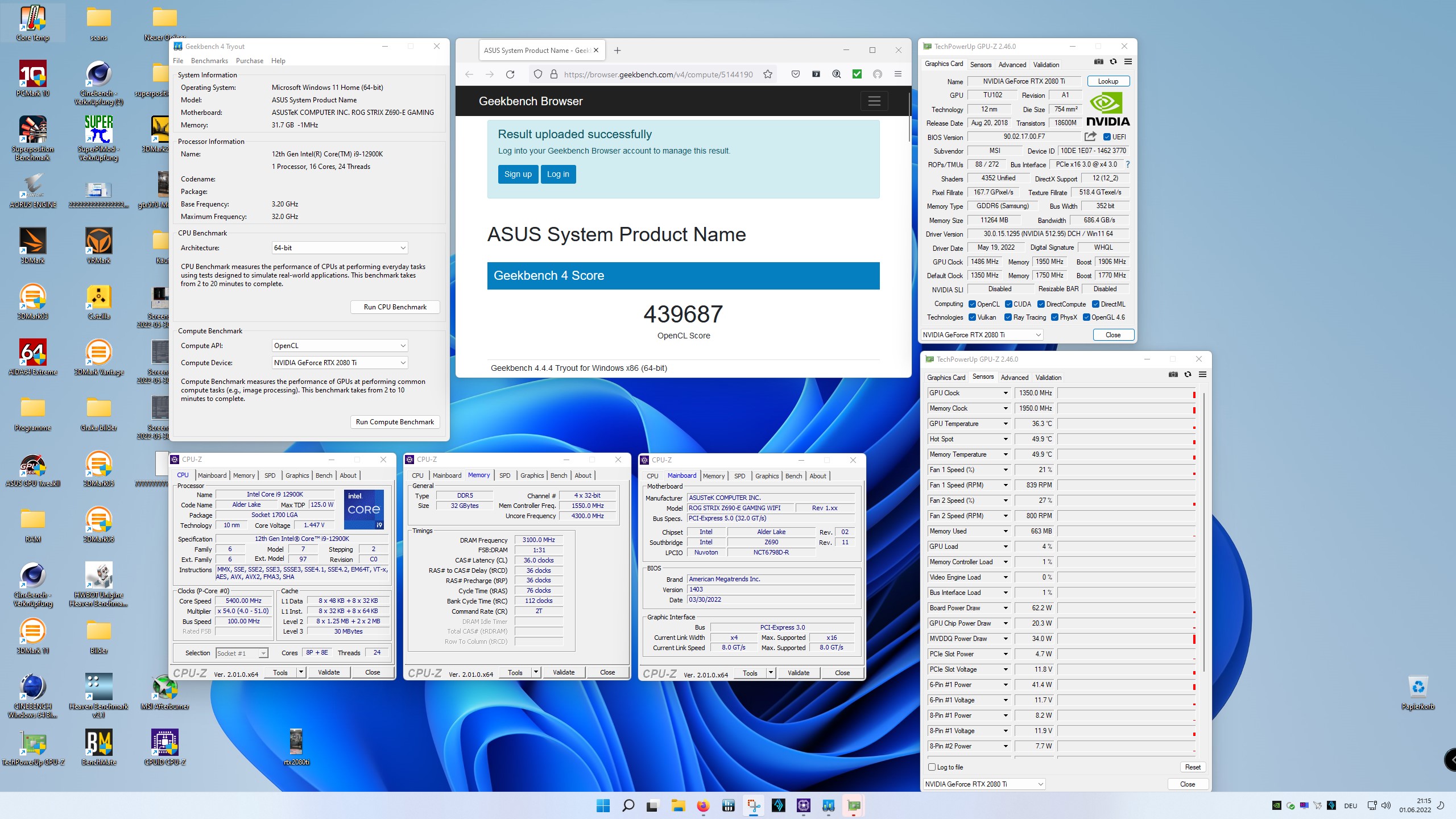
Task: Launch SuperPiMod shortcut on desktop
Action: click(x=99, y=138)
